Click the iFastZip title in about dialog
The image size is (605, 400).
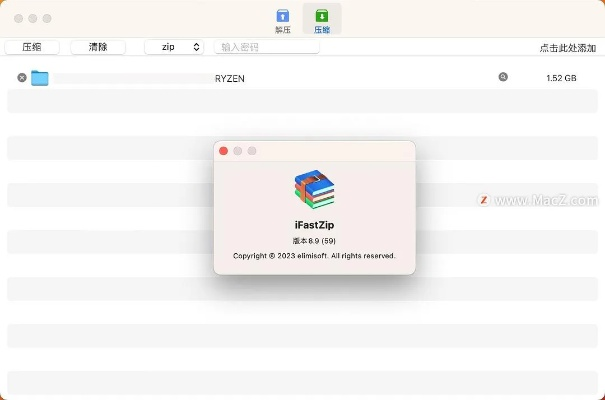click(314, 227)
